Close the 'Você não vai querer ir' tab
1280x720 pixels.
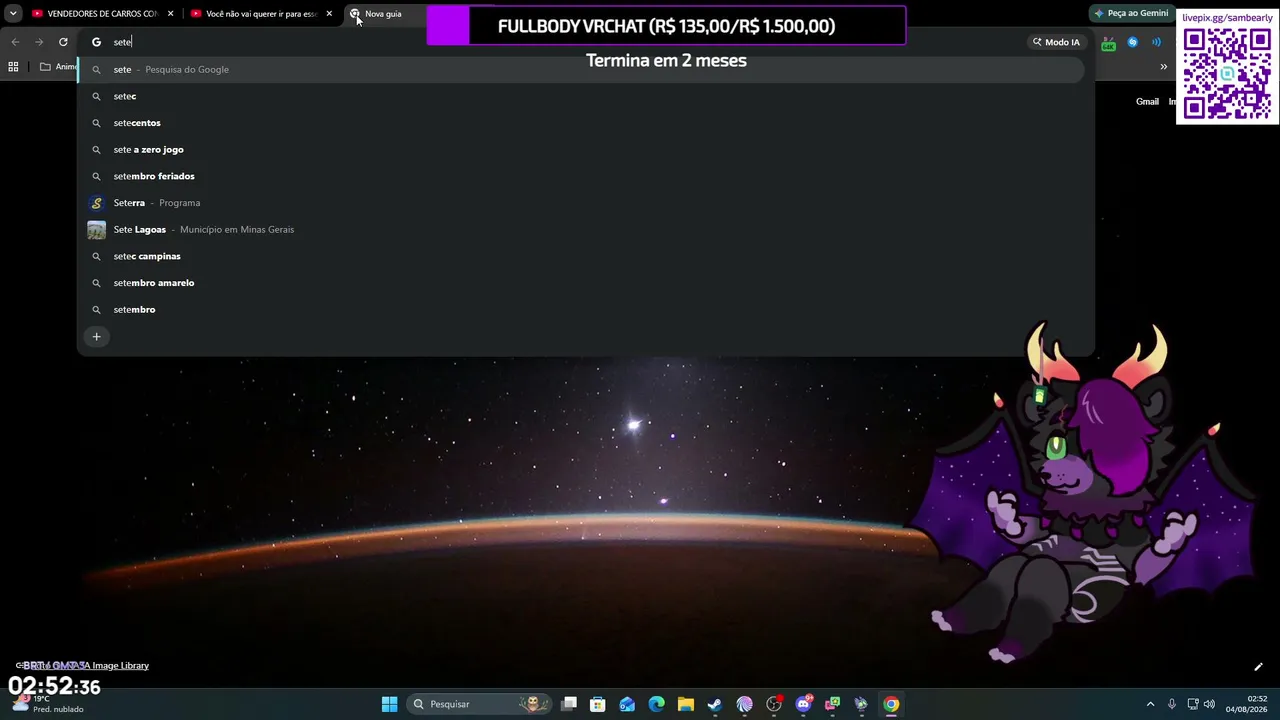coord(329,14)
